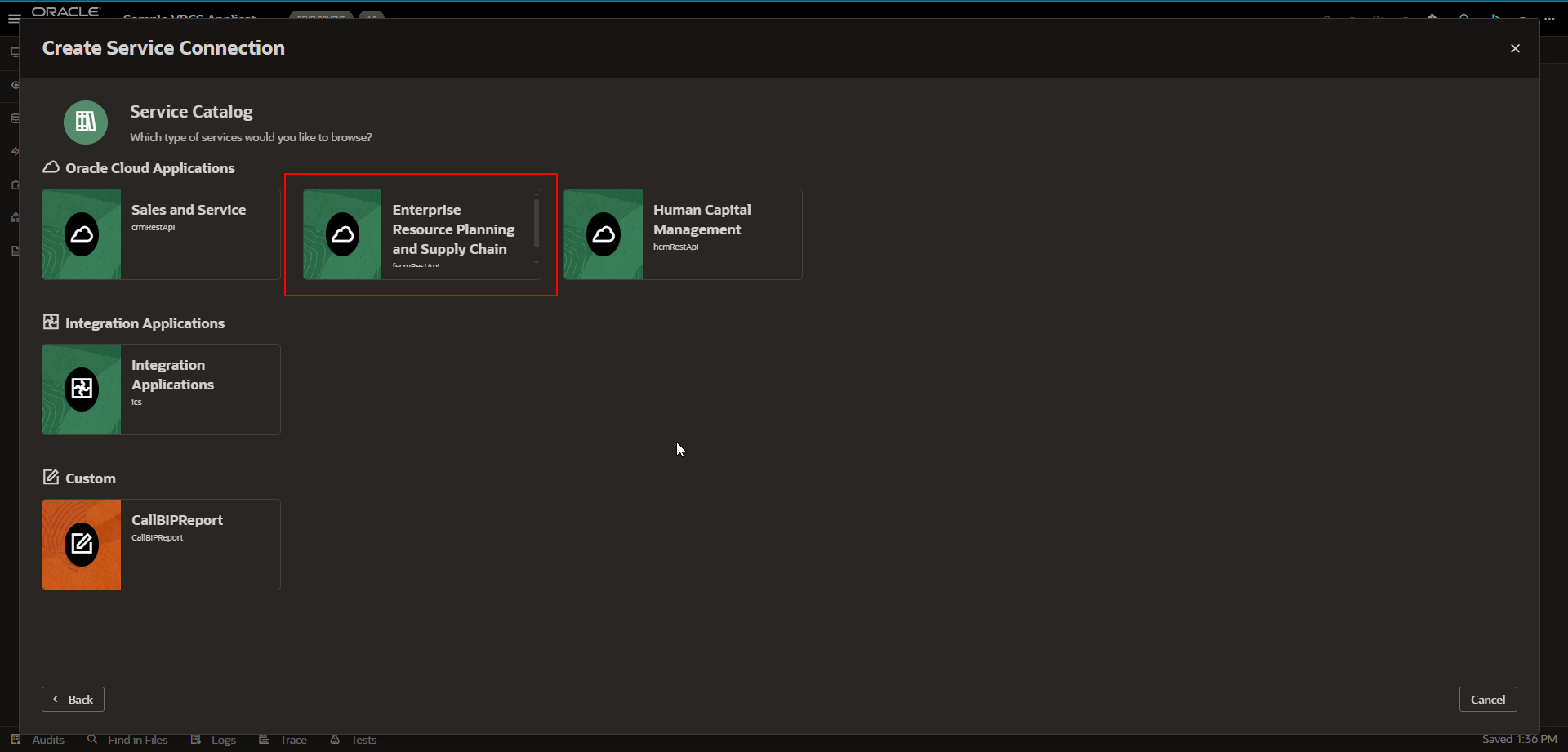The height and width of the screenshot is (752, 1568).
Task: Open the three-dots more options menu
Action: (1549, 18)
